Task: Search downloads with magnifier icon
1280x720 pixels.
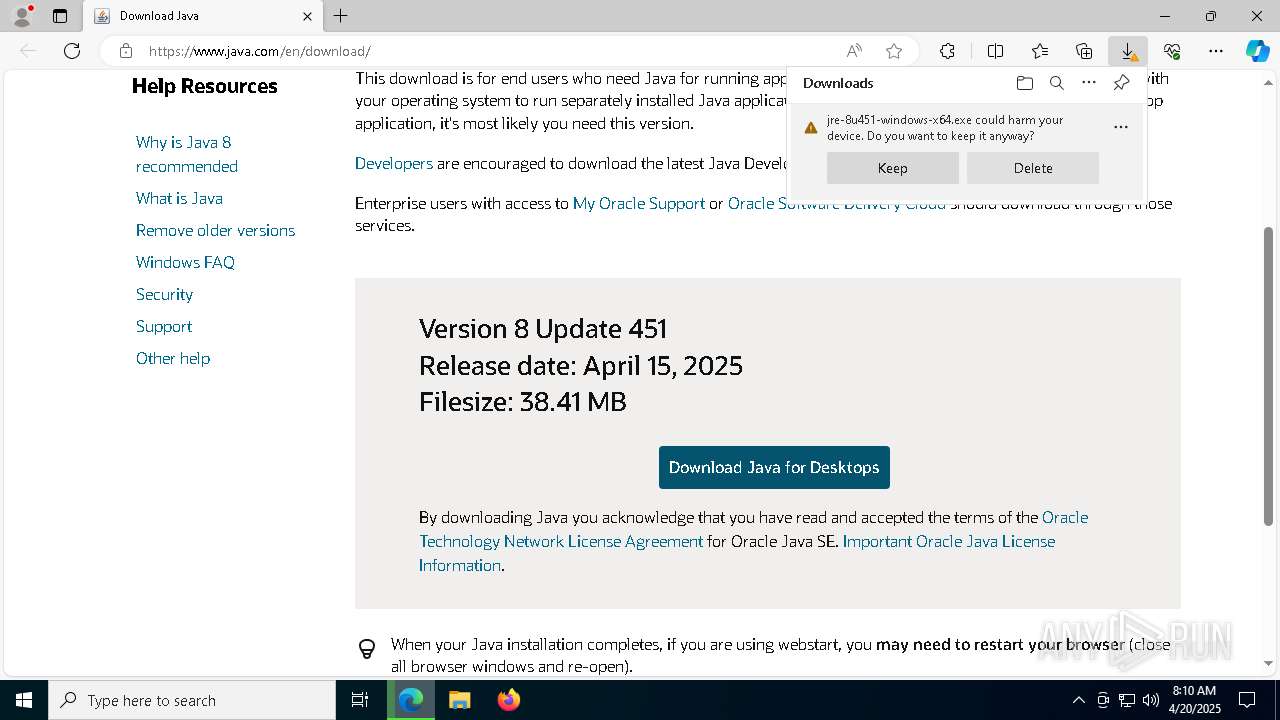Action: [x=1057, y=83]
